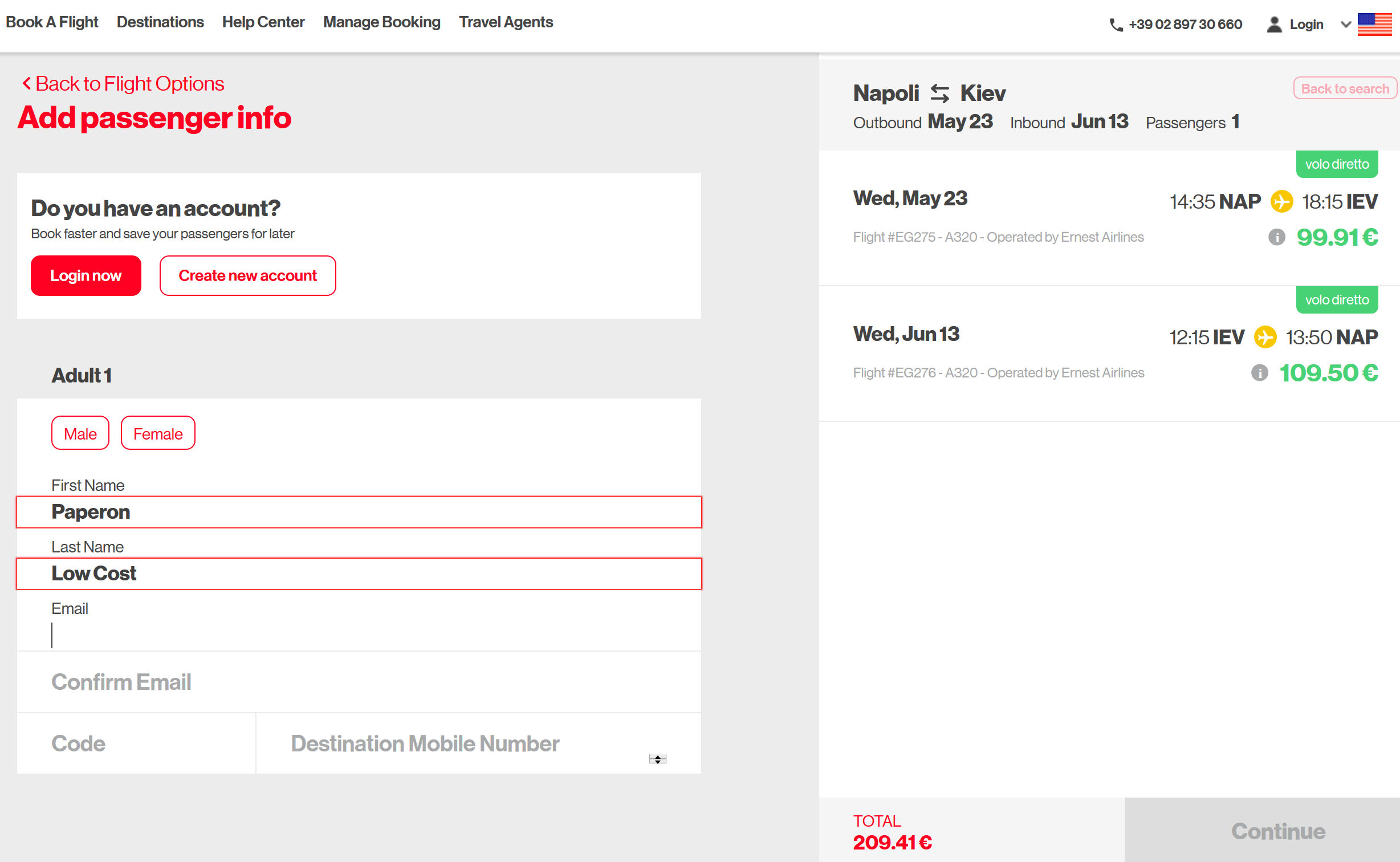Click the phone icon beside contact number

pyautogui.click(x=1116, y=25)
